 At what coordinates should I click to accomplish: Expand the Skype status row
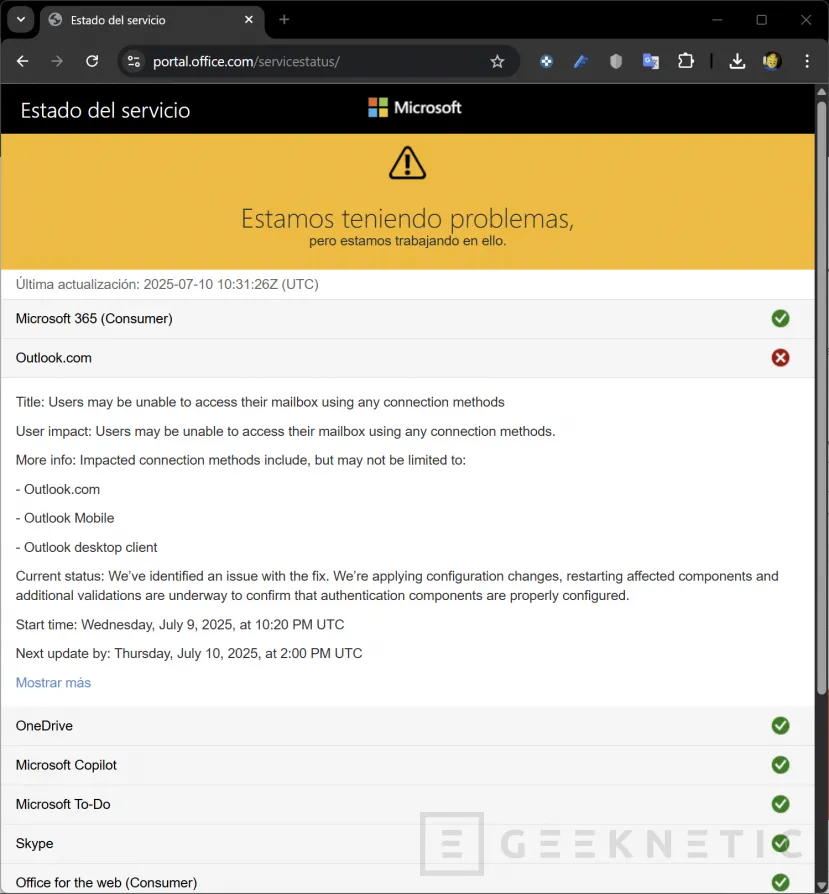[x=407, y=844]
